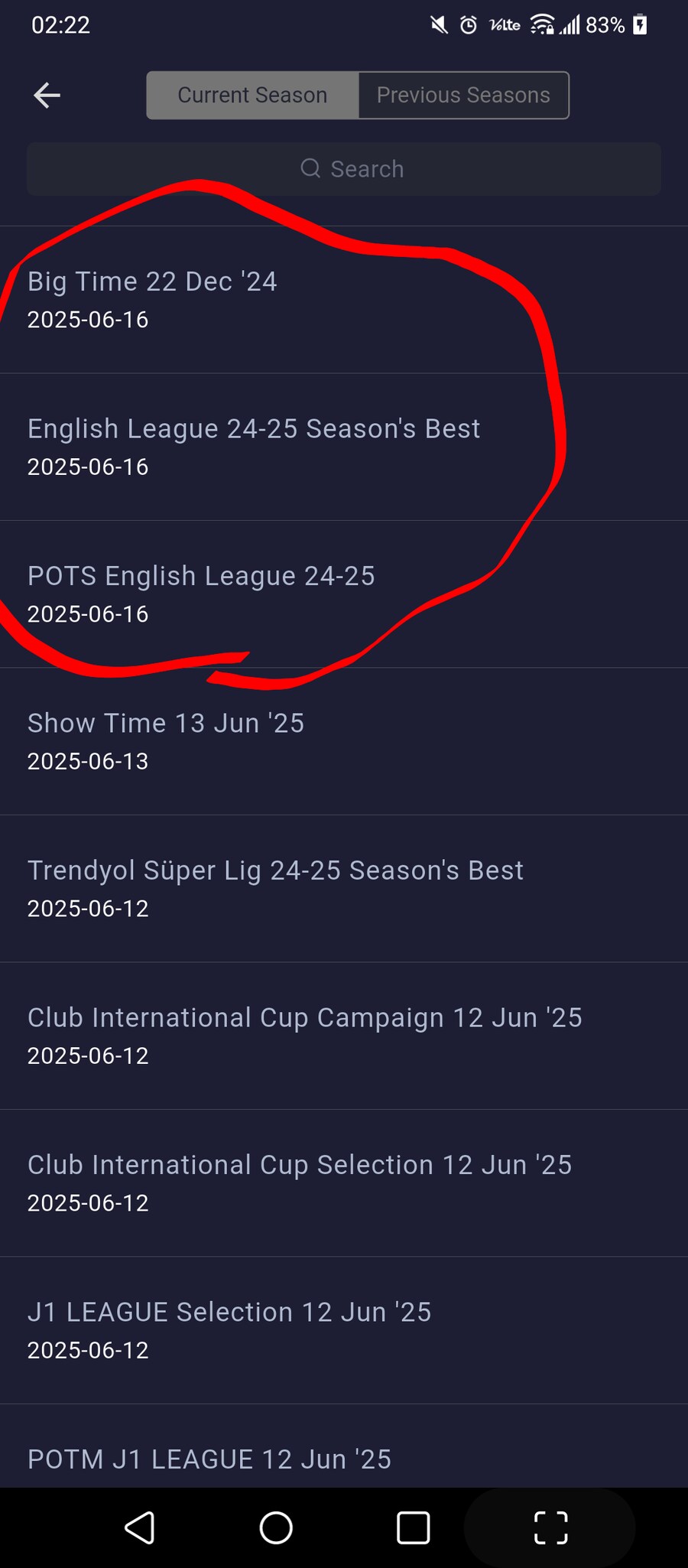Open Club International Cup Selection entry
Viewport: 688px width, 1568px height.
[x=344, y=1183]
